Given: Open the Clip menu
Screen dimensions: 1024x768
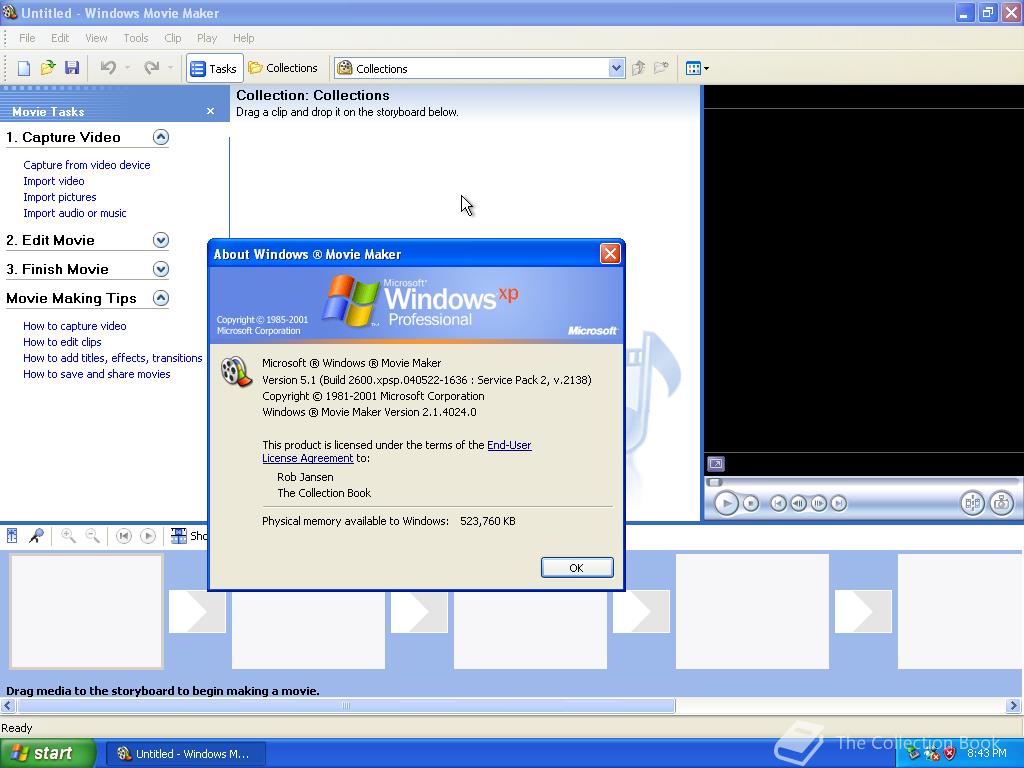Looking at the screenshot, I should [172, 38].
